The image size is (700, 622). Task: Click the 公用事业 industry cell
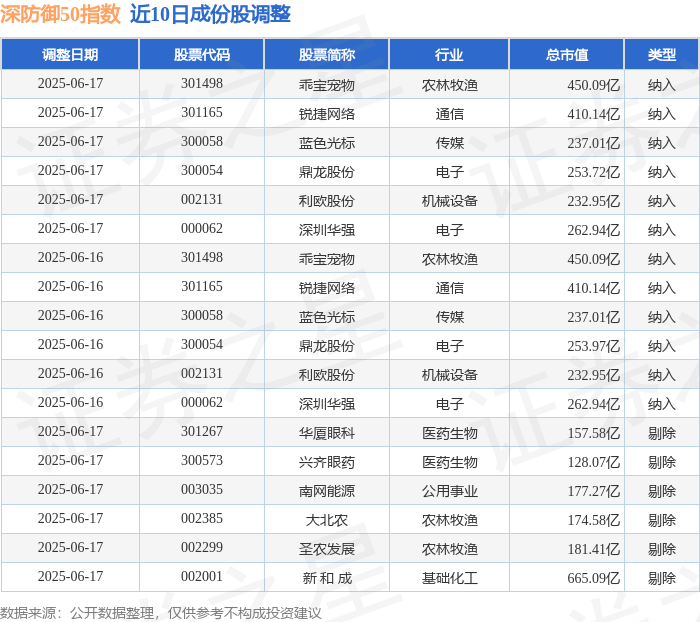[x=450, y=491]
